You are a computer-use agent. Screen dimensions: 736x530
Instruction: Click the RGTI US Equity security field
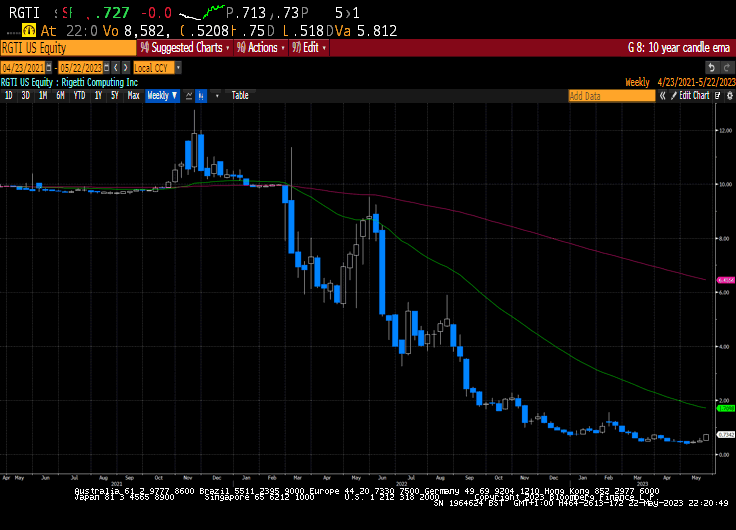pos(69,48)
